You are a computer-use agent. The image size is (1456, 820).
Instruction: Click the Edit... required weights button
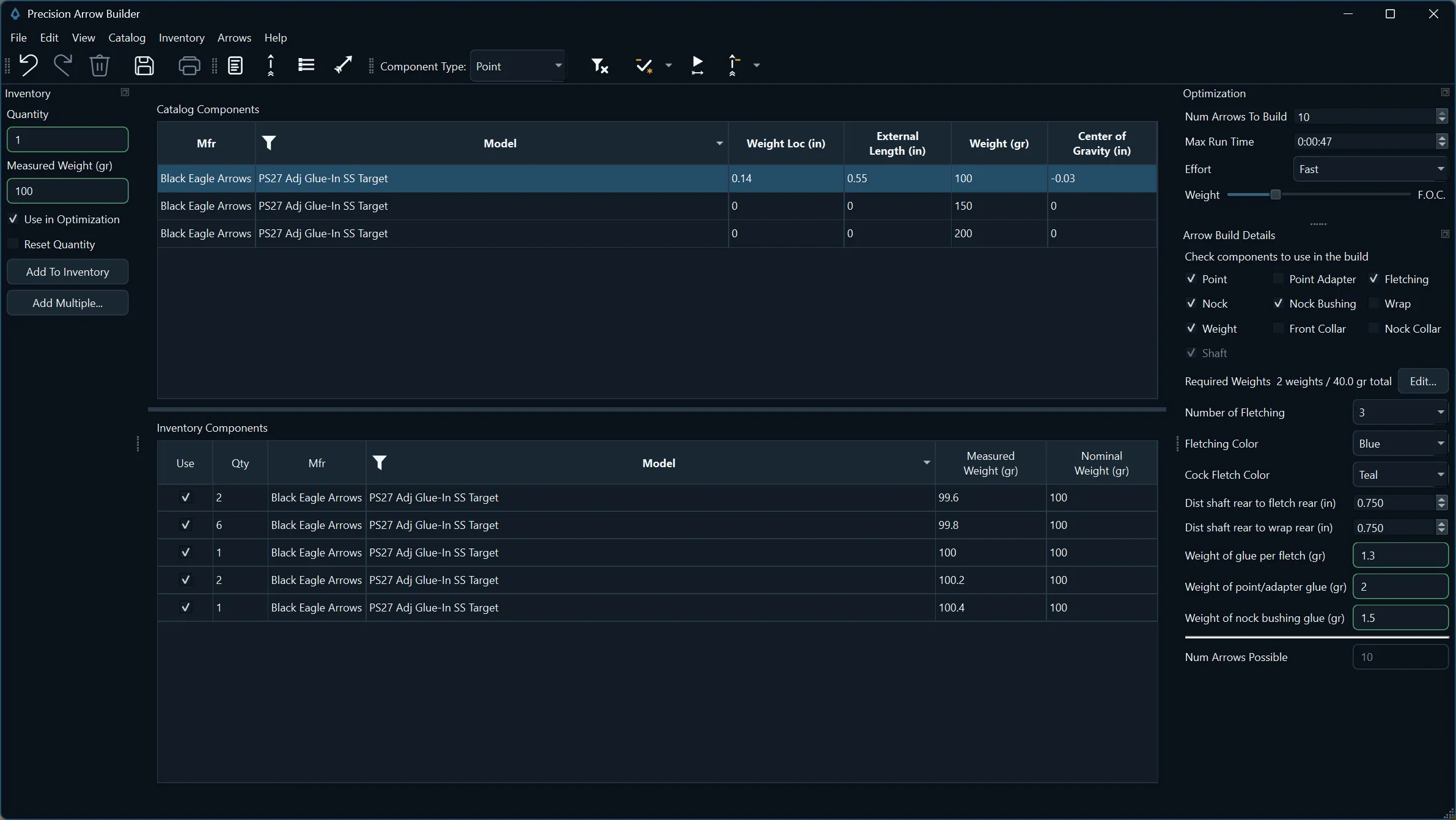click(1423, 381)
